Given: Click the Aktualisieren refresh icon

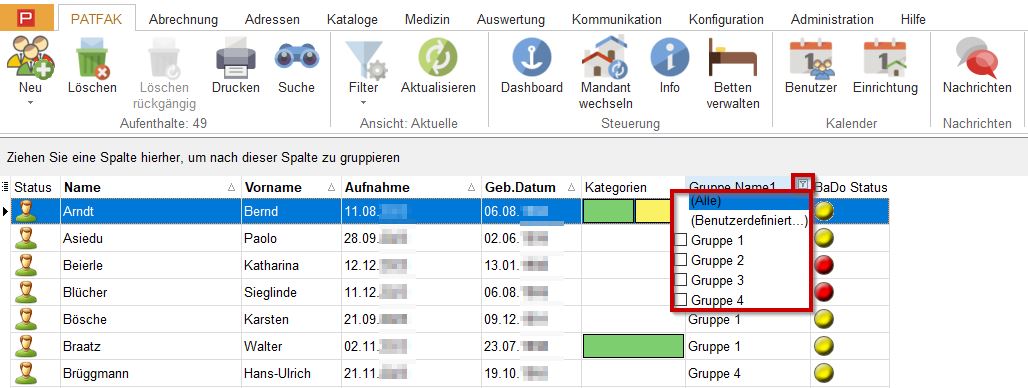Looking at the screenshot, I should [438, 58].
